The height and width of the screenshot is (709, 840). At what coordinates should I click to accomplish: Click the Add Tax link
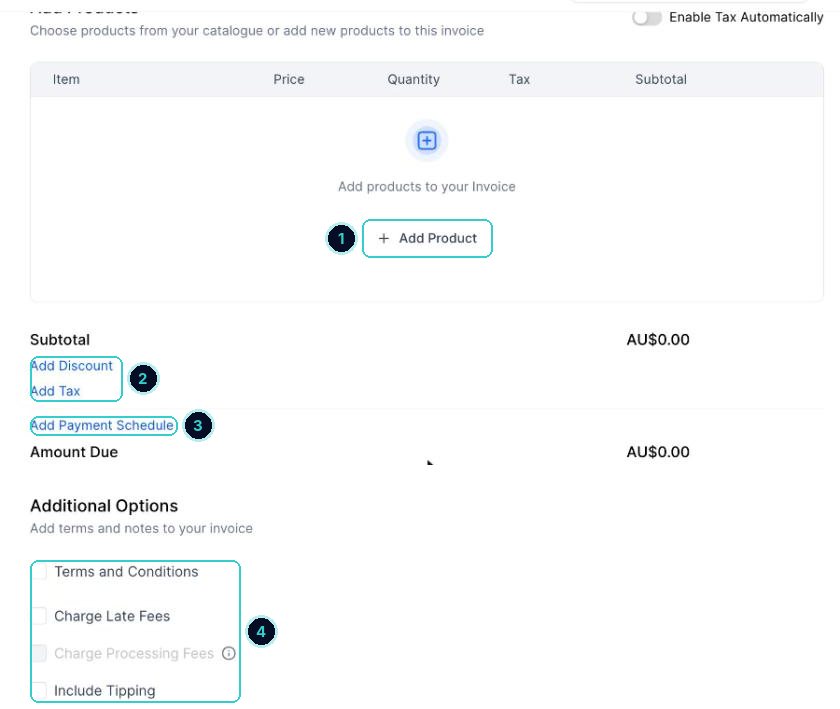[55, 391]
